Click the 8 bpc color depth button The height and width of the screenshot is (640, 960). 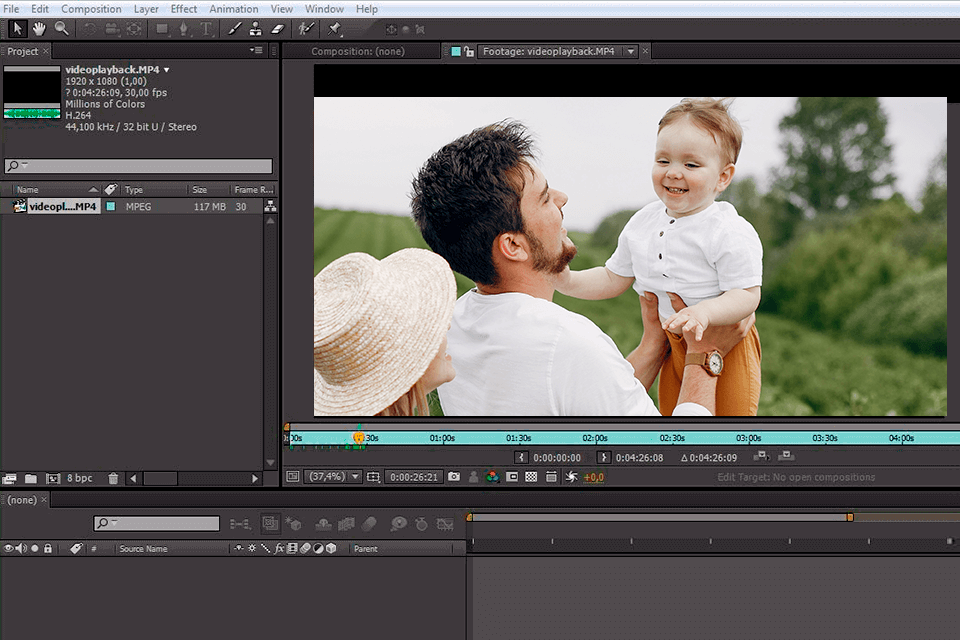pos(80,479)
